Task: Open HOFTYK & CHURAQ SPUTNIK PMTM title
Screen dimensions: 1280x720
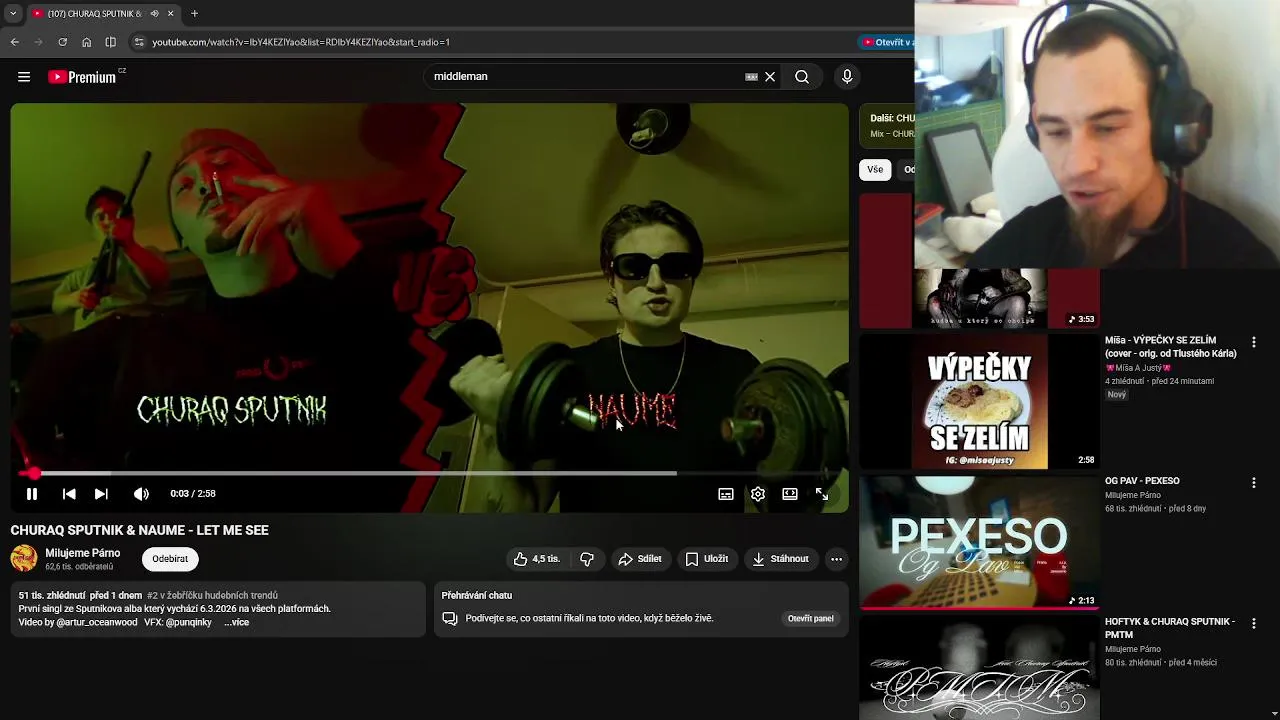Action: (x=1170, y=628)
